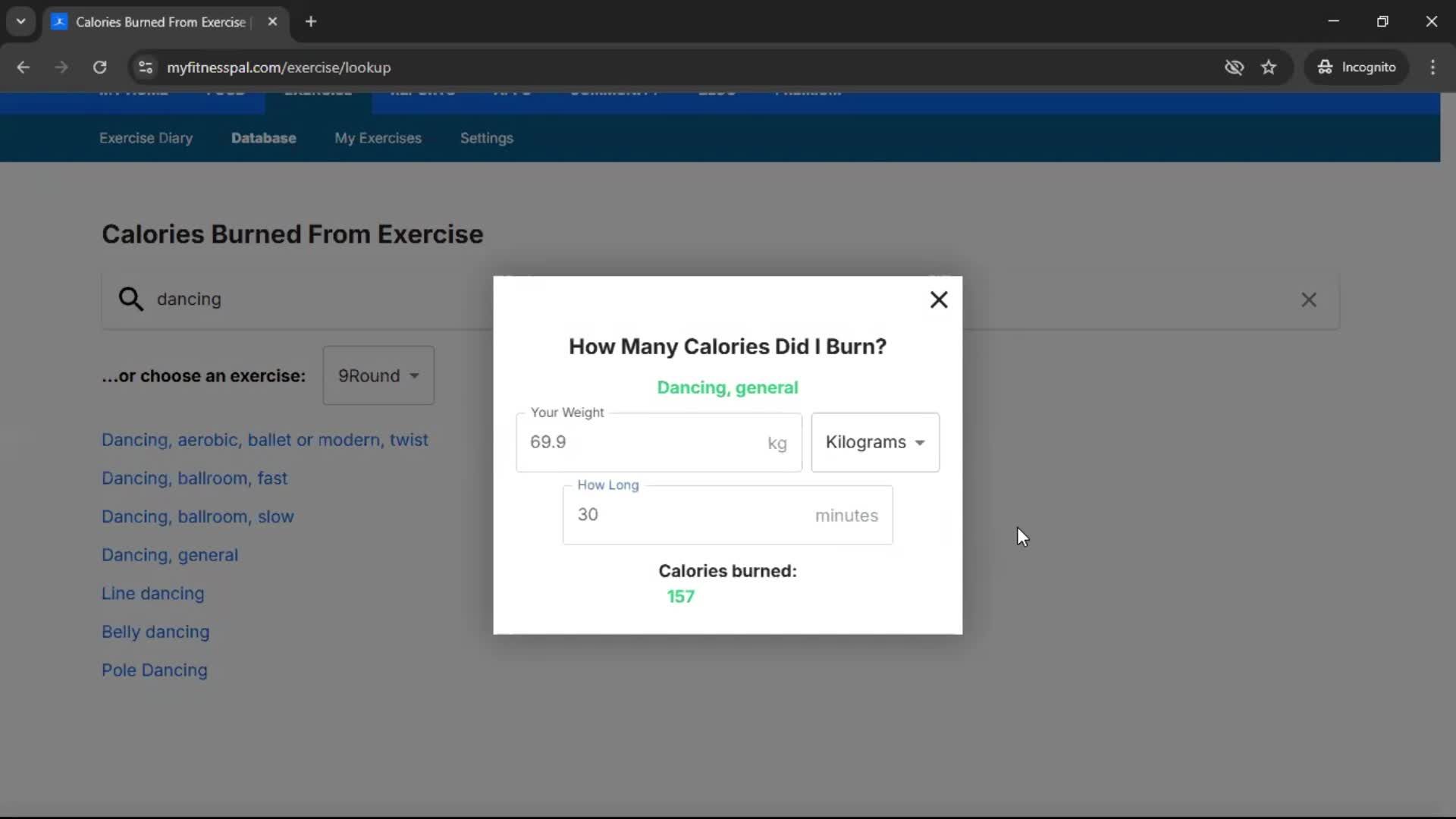The height and width of the screenshot is (819, 1456).
Task: Close the calorie calculator dialog
Action: pos(939,300)
